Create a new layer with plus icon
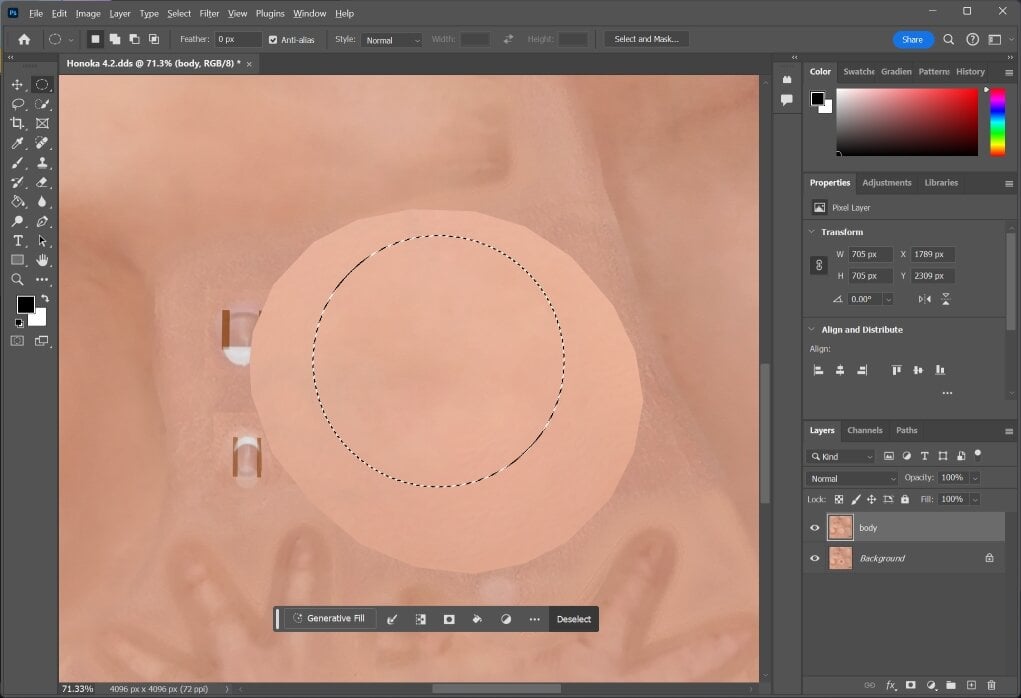 click(971, 685)
